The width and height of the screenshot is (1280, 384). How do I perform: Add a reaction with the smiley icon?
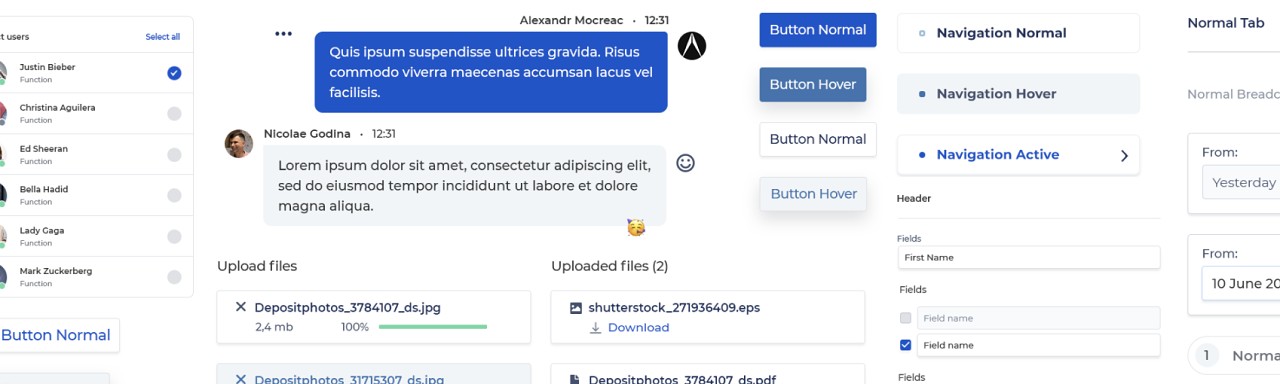685,163
